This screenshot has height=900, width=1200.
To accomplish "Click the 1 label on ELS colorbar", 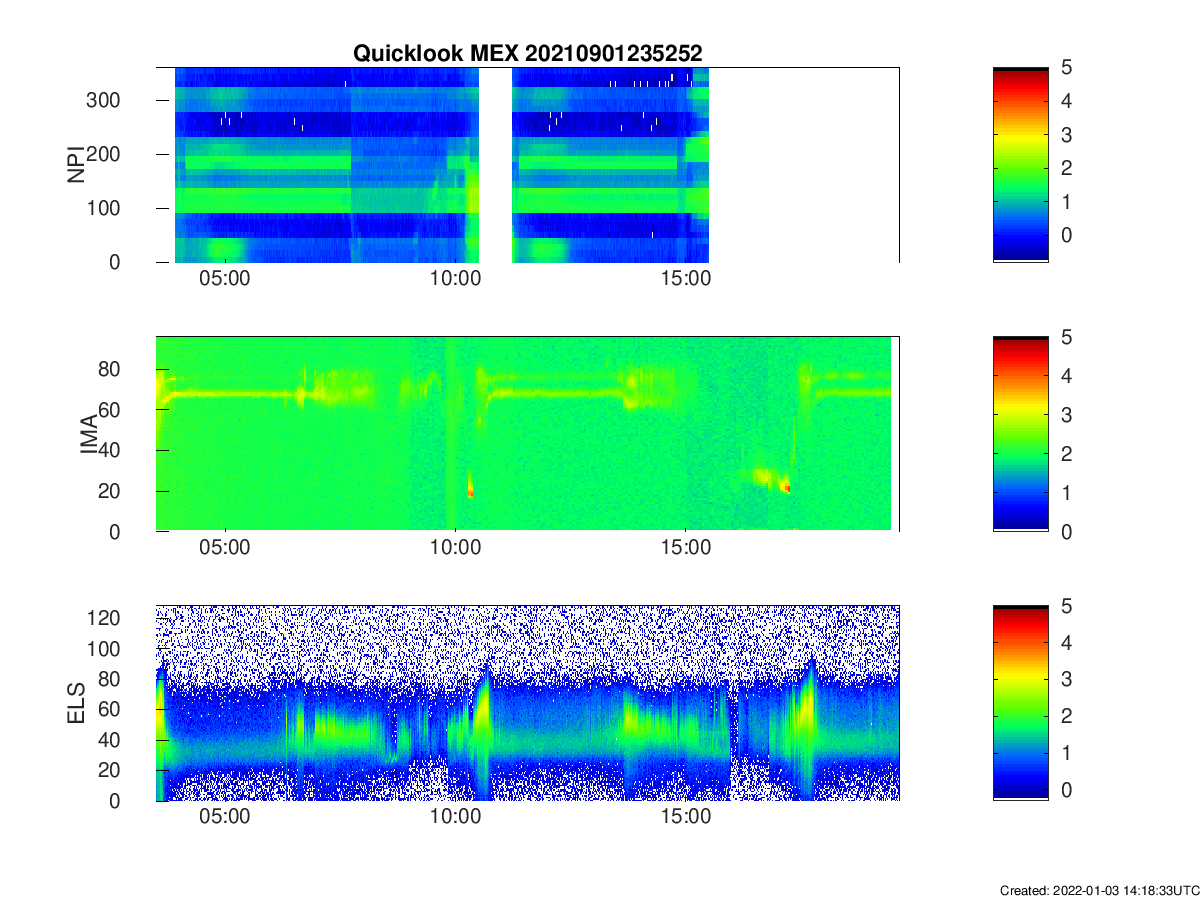I will (x=1065, y=752).
